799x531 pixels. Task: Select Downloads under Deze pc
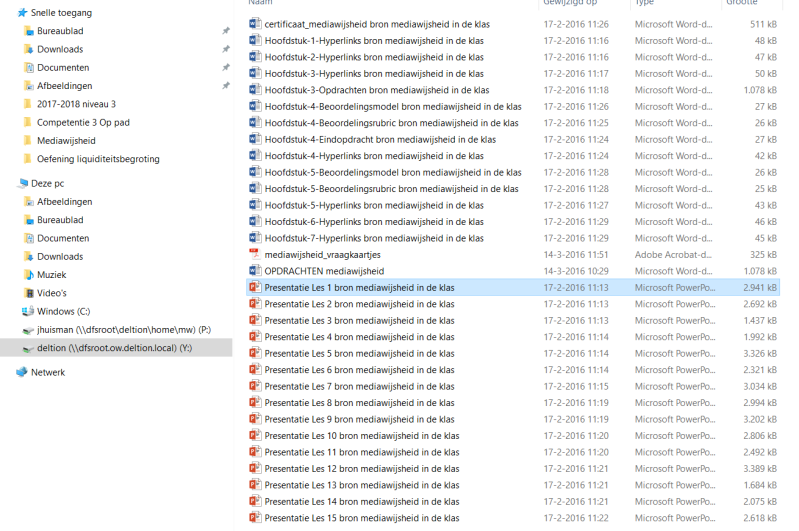pyautogui.click(x=60, y=257)
